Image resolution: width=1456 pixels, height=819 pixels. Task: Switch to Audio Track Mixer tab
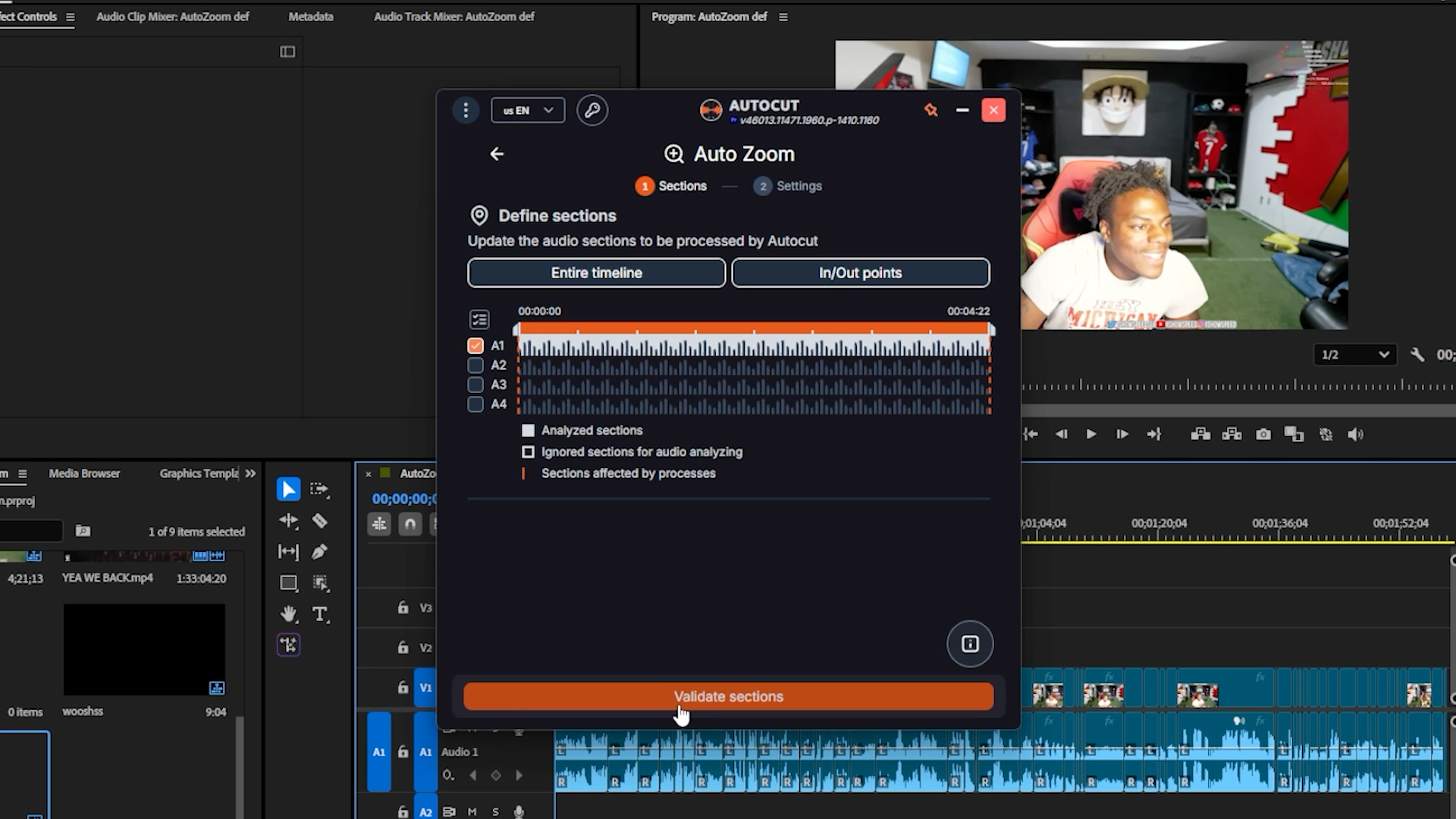tap(454, 17)
